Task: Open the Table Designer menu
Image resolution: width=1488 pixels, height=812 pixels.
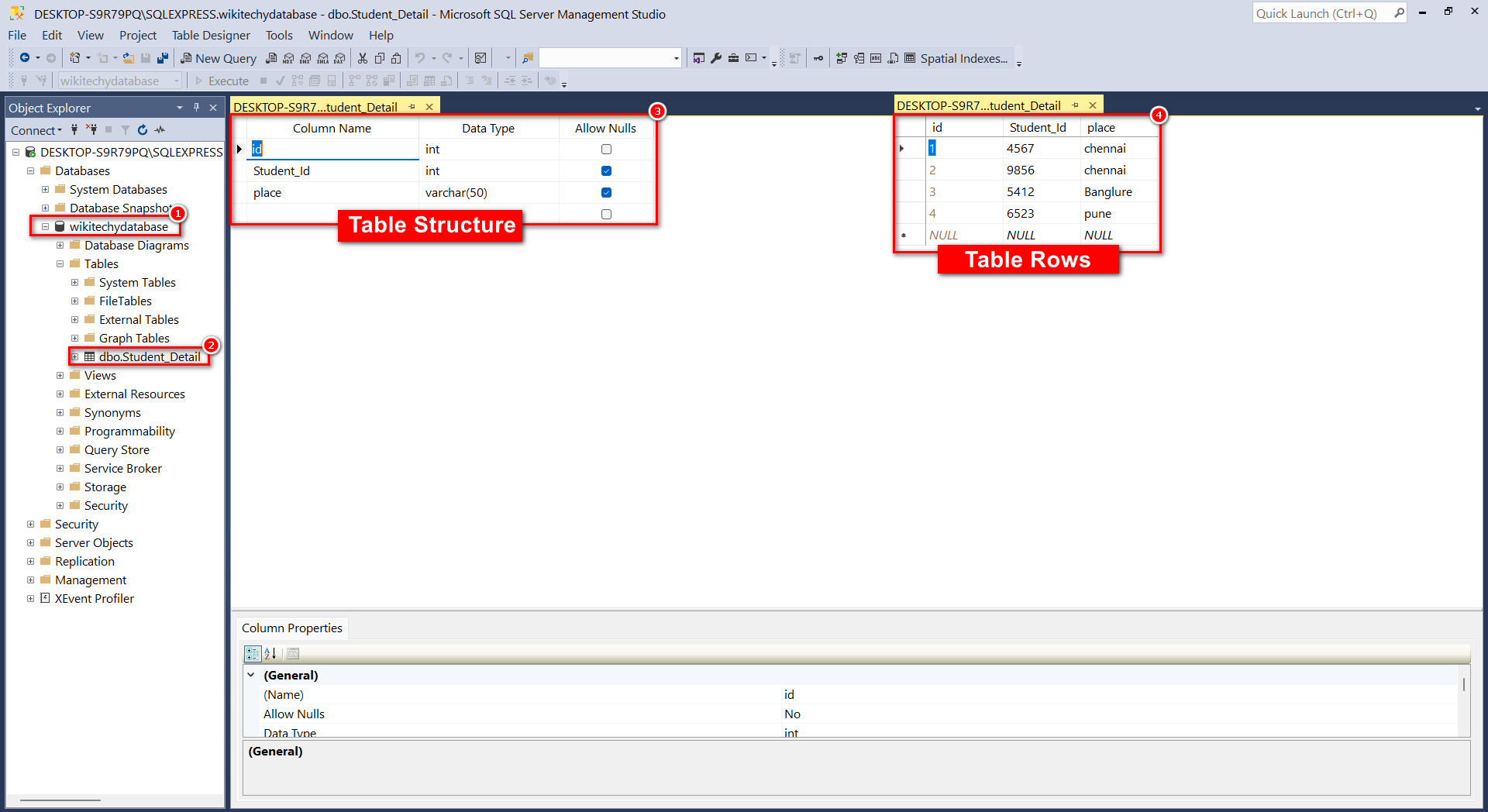Action: coord(211,35)
